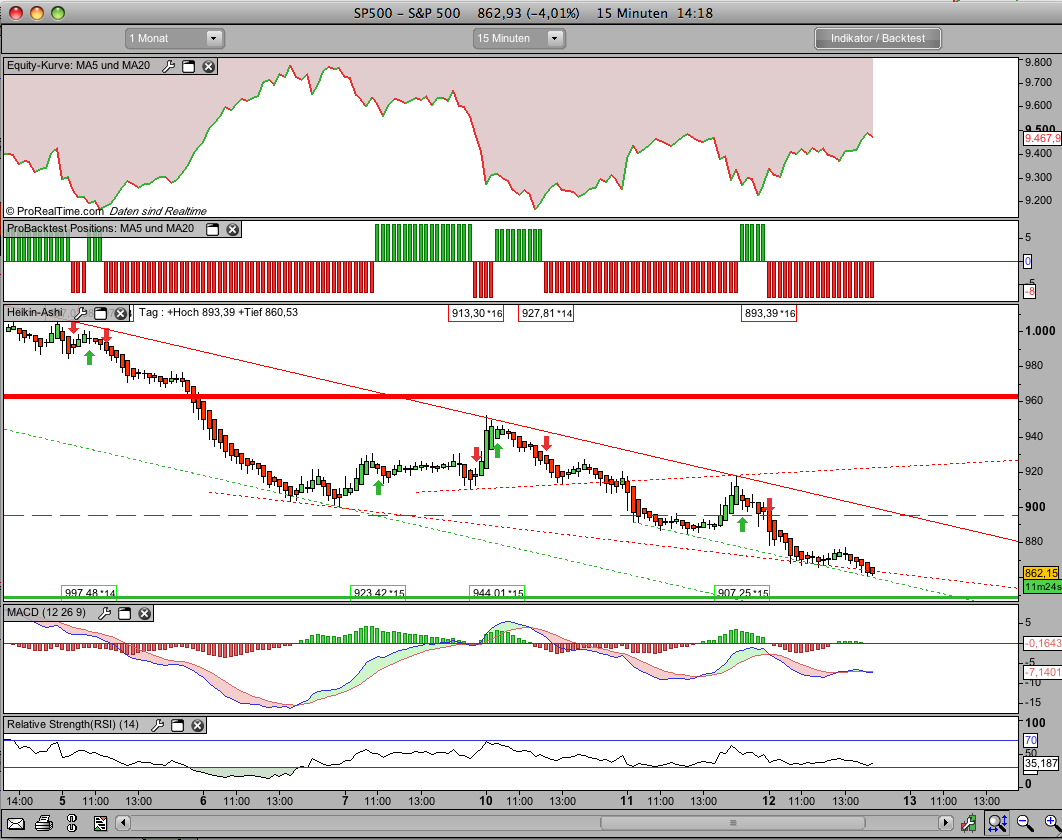Image resolution: width=1062 pixels, height=840 pixels.
Task: Click date label 10 on time axis
Action: coord(486,801)
